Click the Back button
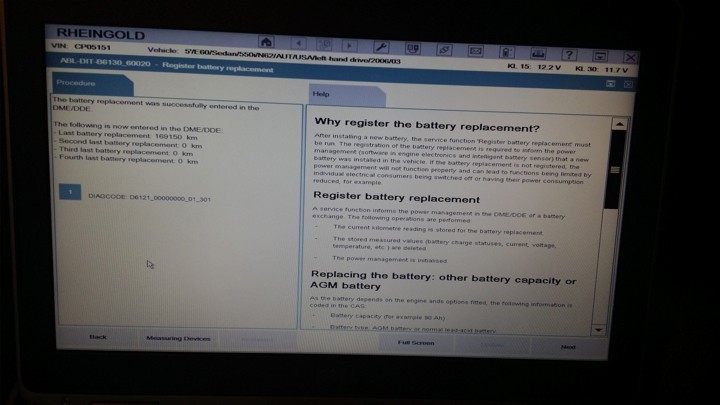Screen dimensions: 720x405 coord(98,337)
